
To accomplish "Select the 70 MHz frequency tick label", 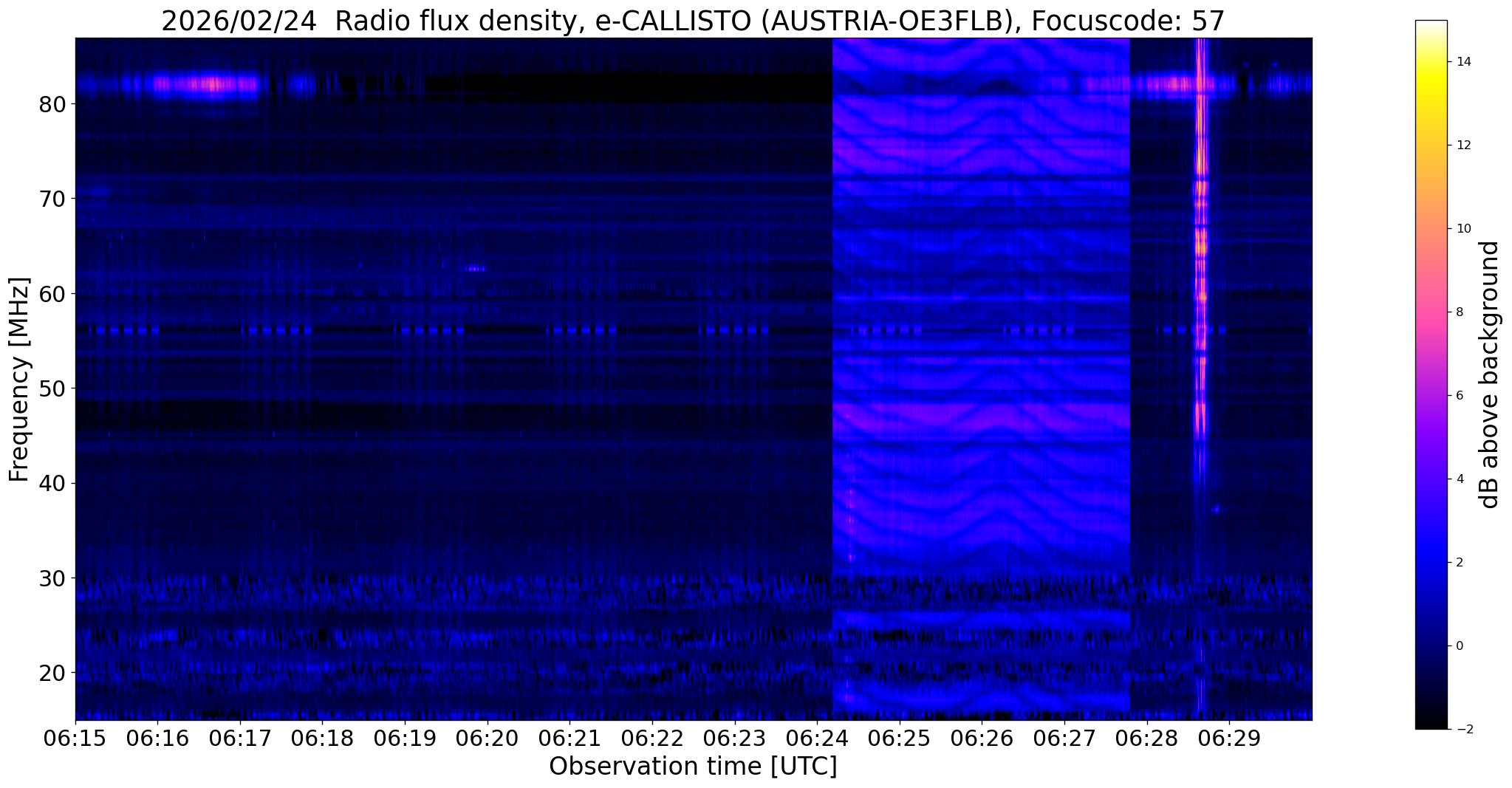I will pos(52,199).
